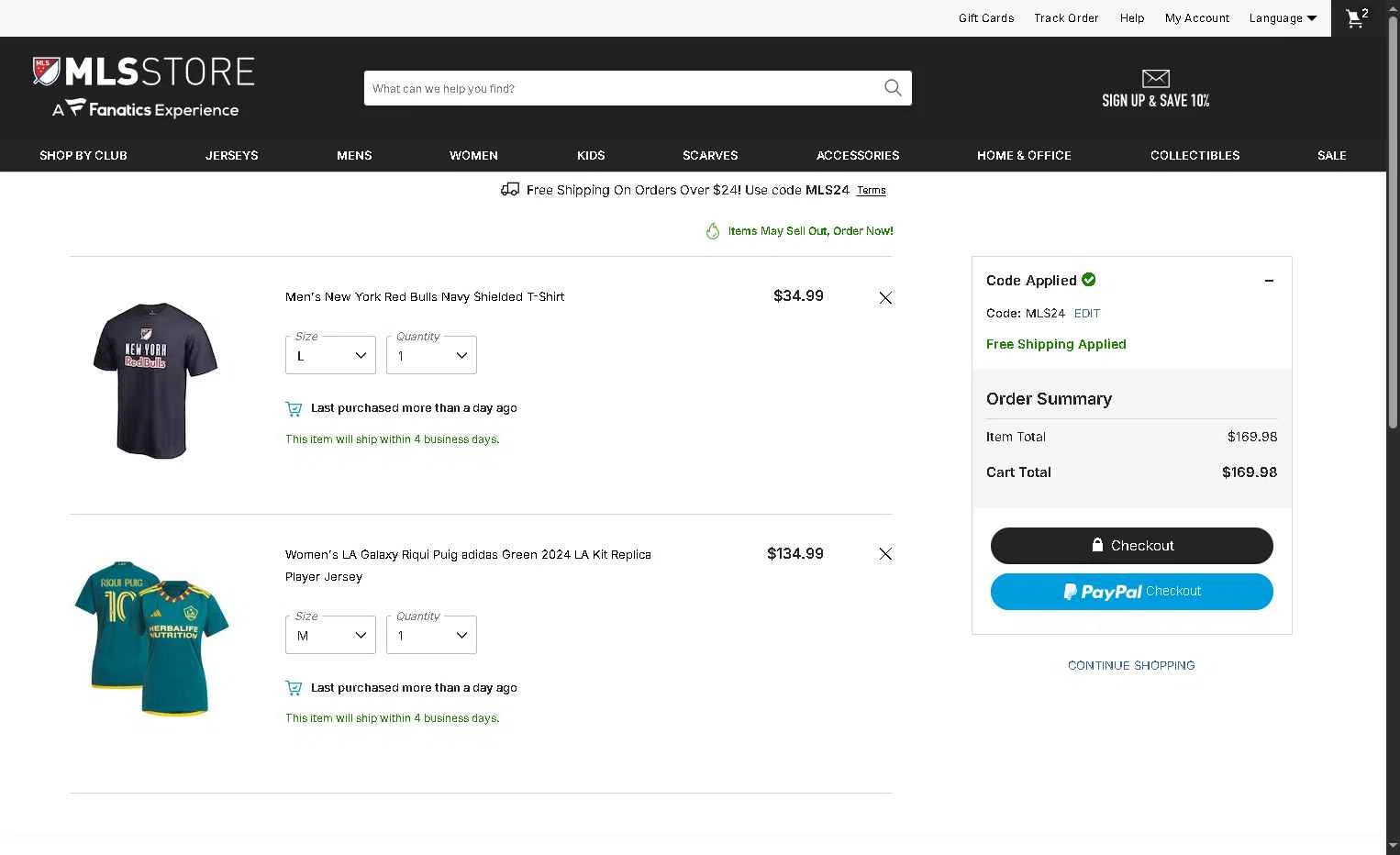This screenshot has width=1400, height=855.
Task: Open Red Bulls T-Shirt product image
Action: tap(155, 380)
